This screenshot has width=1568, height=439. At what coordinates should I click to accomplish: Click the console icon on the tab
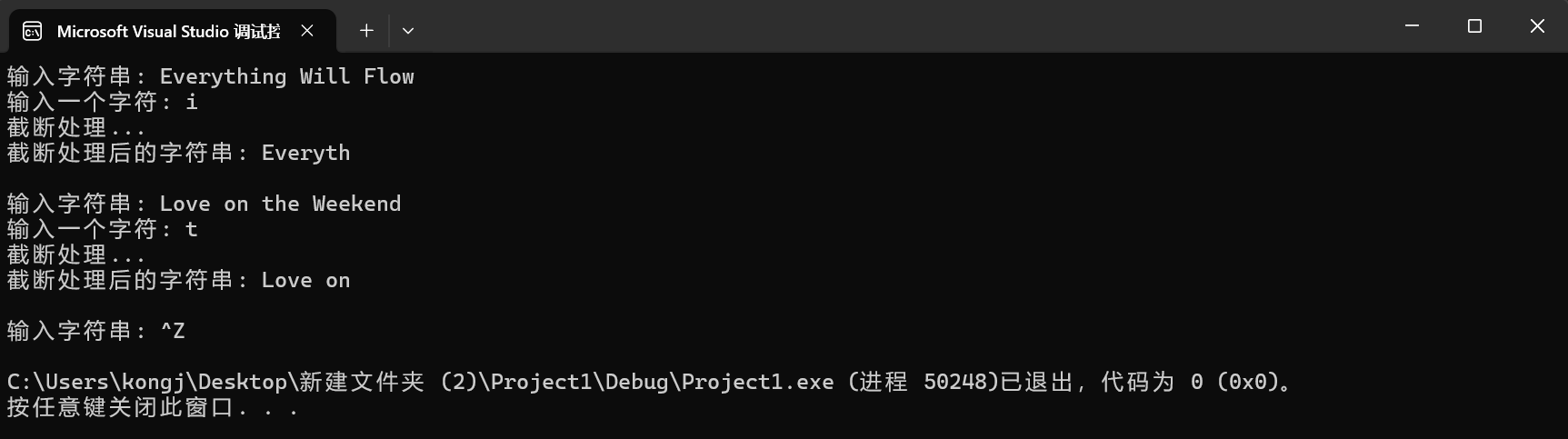click(32, 32)
